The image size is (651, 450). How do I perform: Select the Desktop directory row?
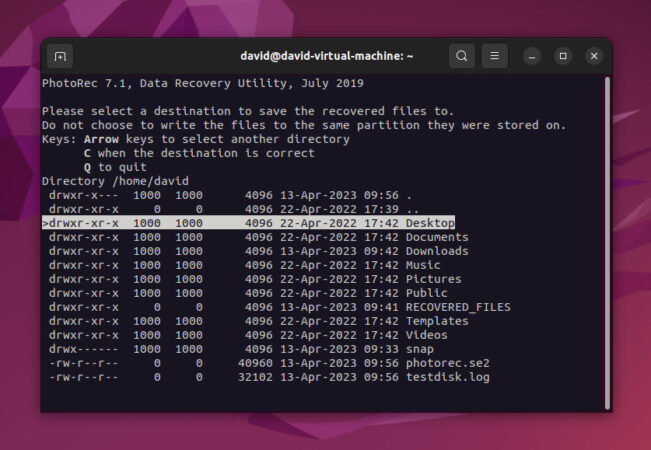pyautogui.click(x=430, y=223)
